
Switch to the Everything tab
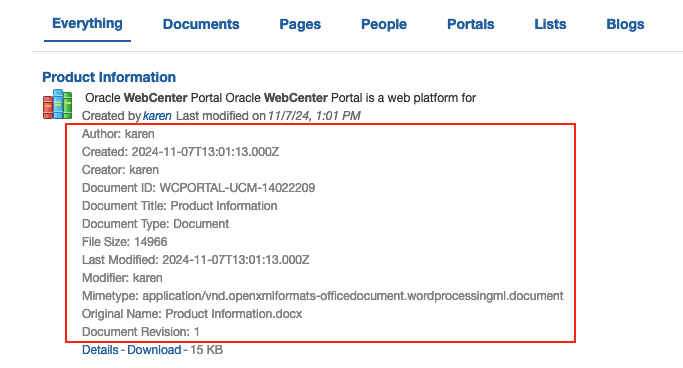pyautogui.click(x=87, y=24)
